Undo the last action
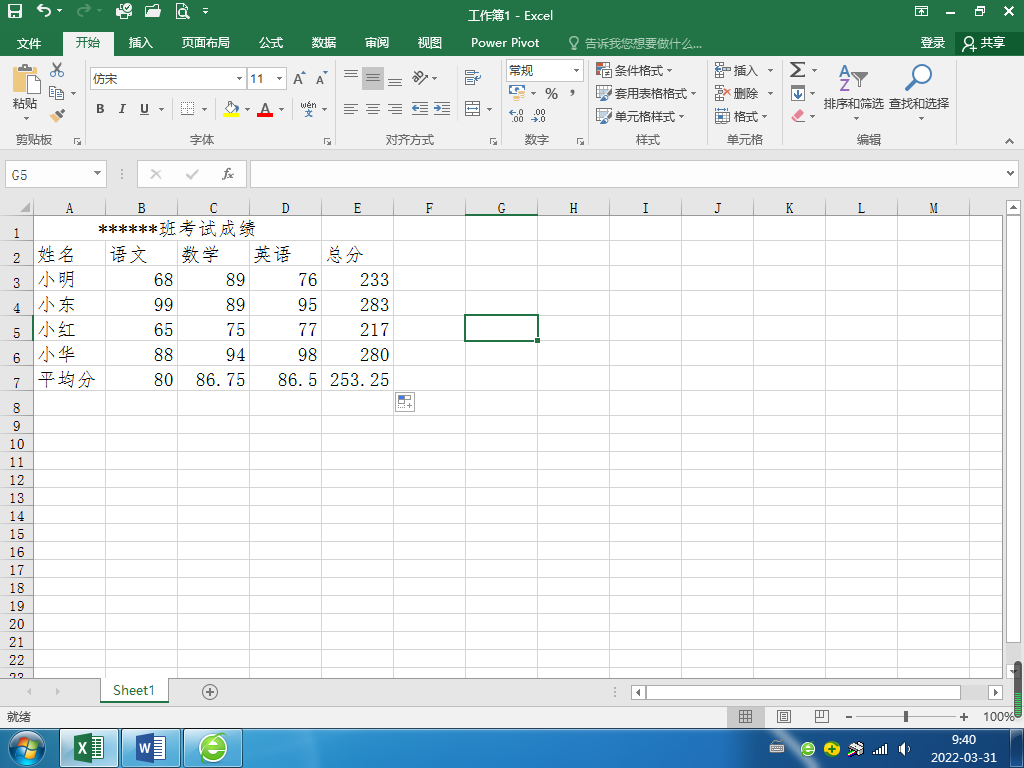The width and height of the screenshot is (1024, 768). coord(44,11)
